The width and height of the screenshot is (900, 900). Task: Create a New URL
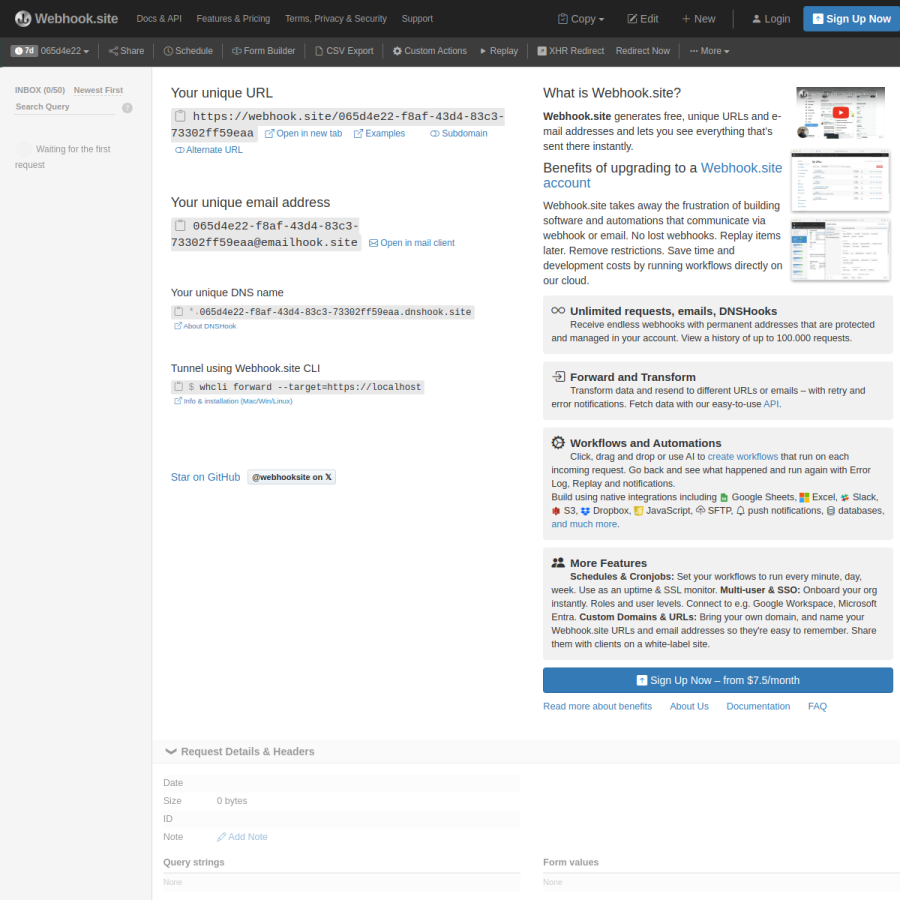699,19
